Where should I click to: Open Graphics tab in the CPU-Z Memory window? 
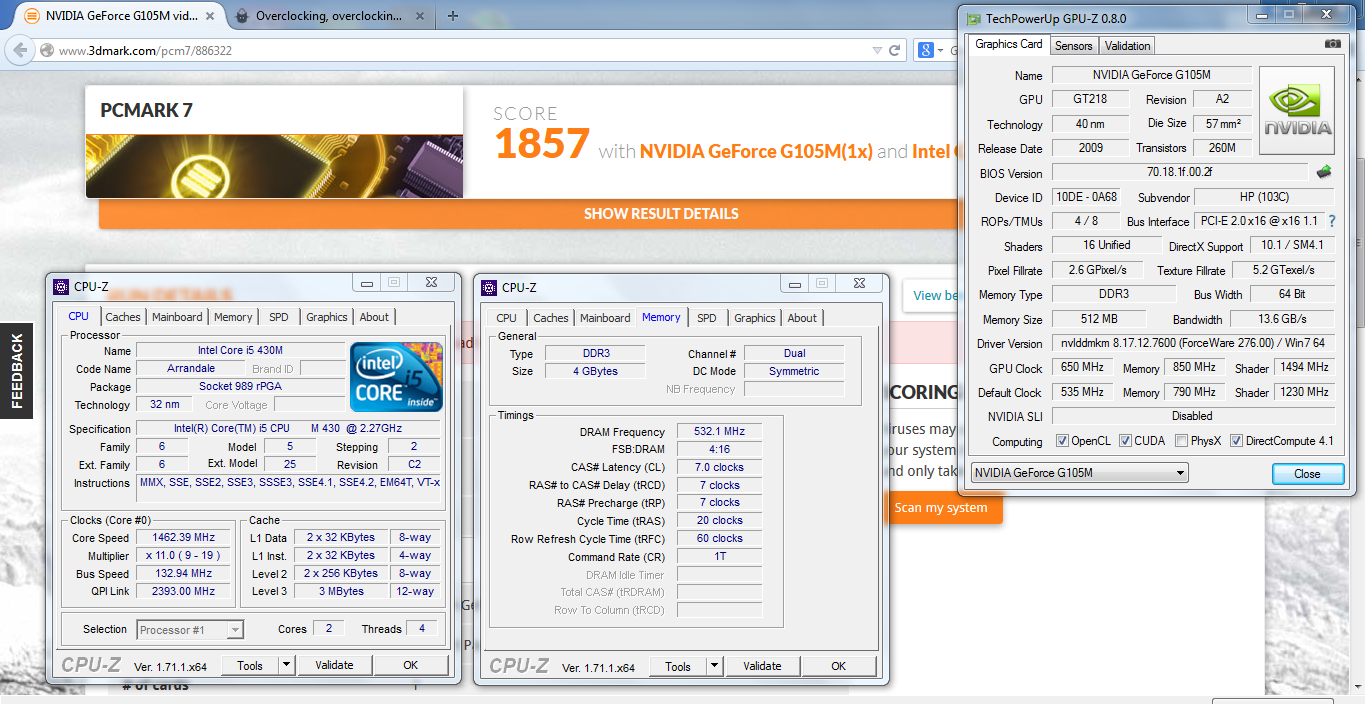tap(755, 318)
